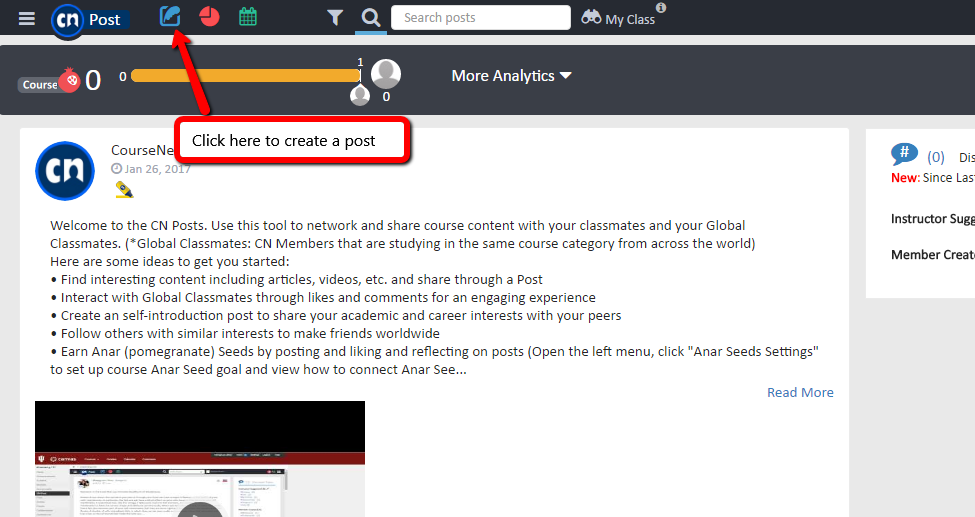This screenshot has width=975, height=517.
Task: Open the green calendar icon
Action: click(248, 16)
